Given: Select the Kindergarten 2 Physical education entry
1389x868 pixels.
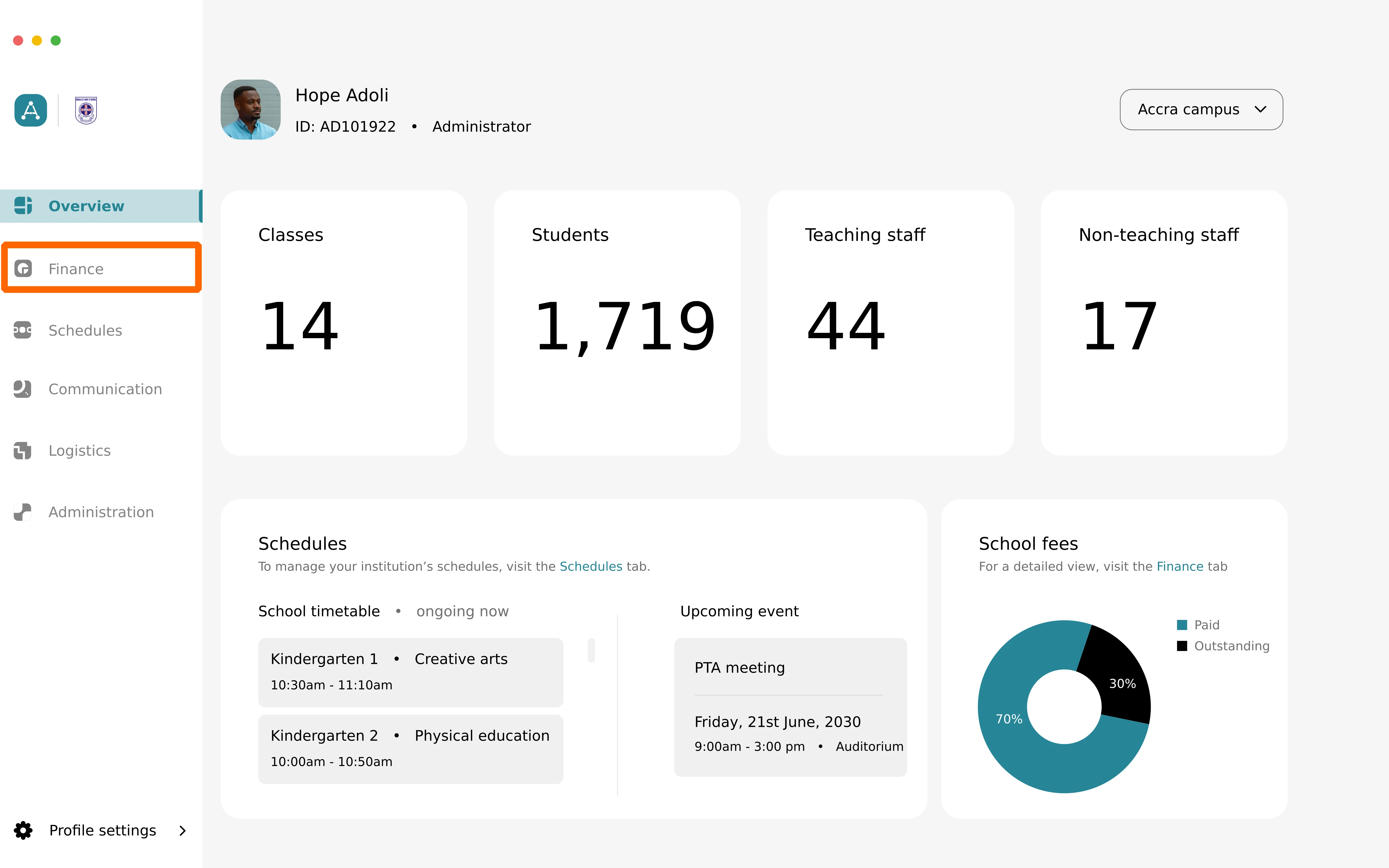Looking at the screenshot, I should [x=411, y=749].
